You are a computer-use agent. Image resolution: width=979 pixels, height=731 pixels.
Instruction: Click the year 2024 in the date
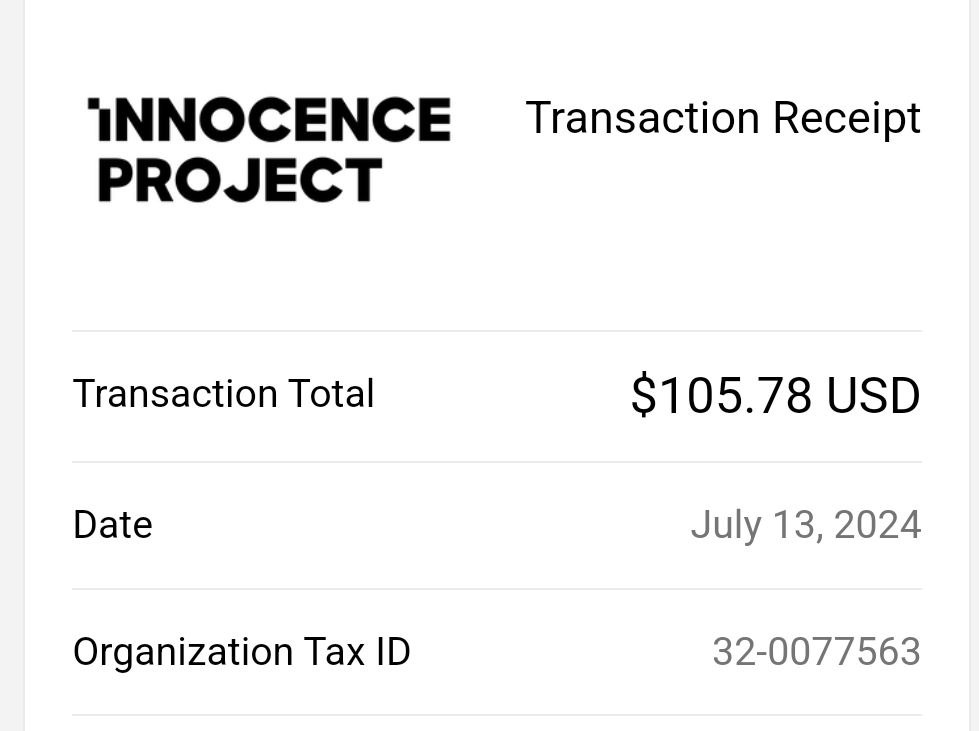coord(877,524)
